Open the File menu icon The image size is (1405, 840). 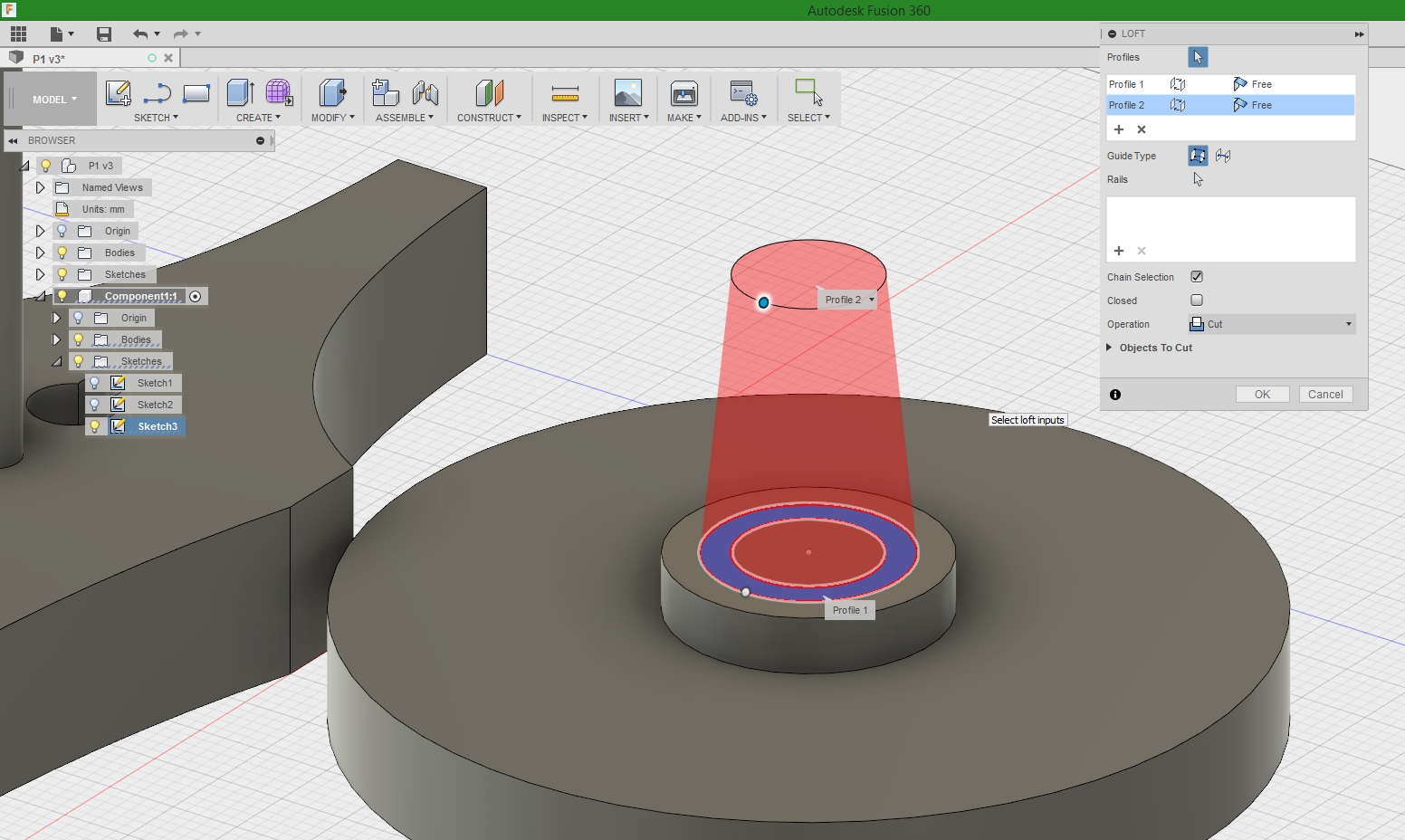pos(61,34)
